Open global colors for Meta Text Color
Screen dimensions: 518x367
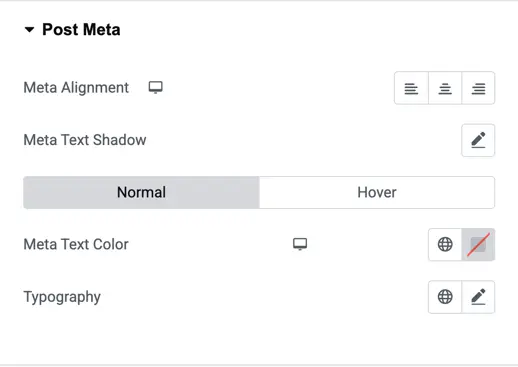[445, 244]
